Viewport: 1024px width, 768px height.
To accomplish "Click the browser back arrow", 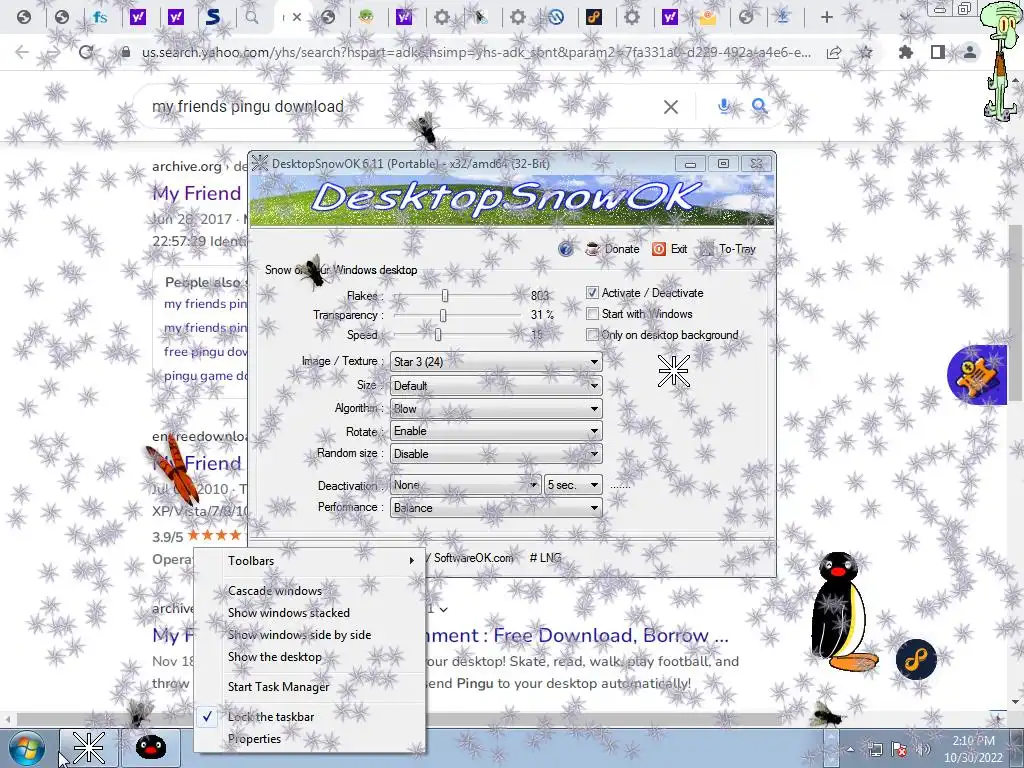I will (x=22, y=52).
